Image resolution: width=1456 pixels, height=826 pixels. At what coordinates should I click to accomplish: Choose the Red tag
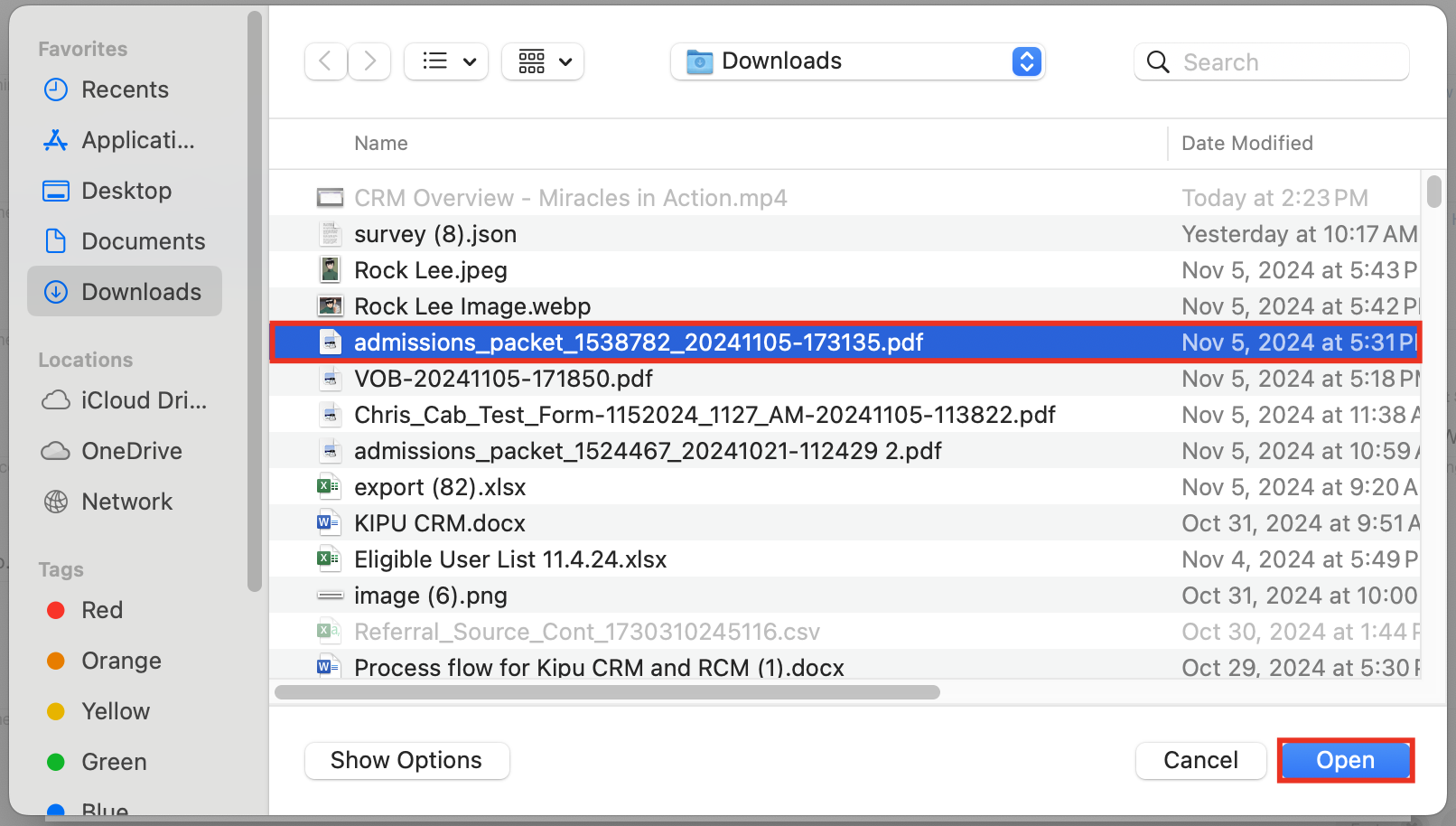click(101, 610)
